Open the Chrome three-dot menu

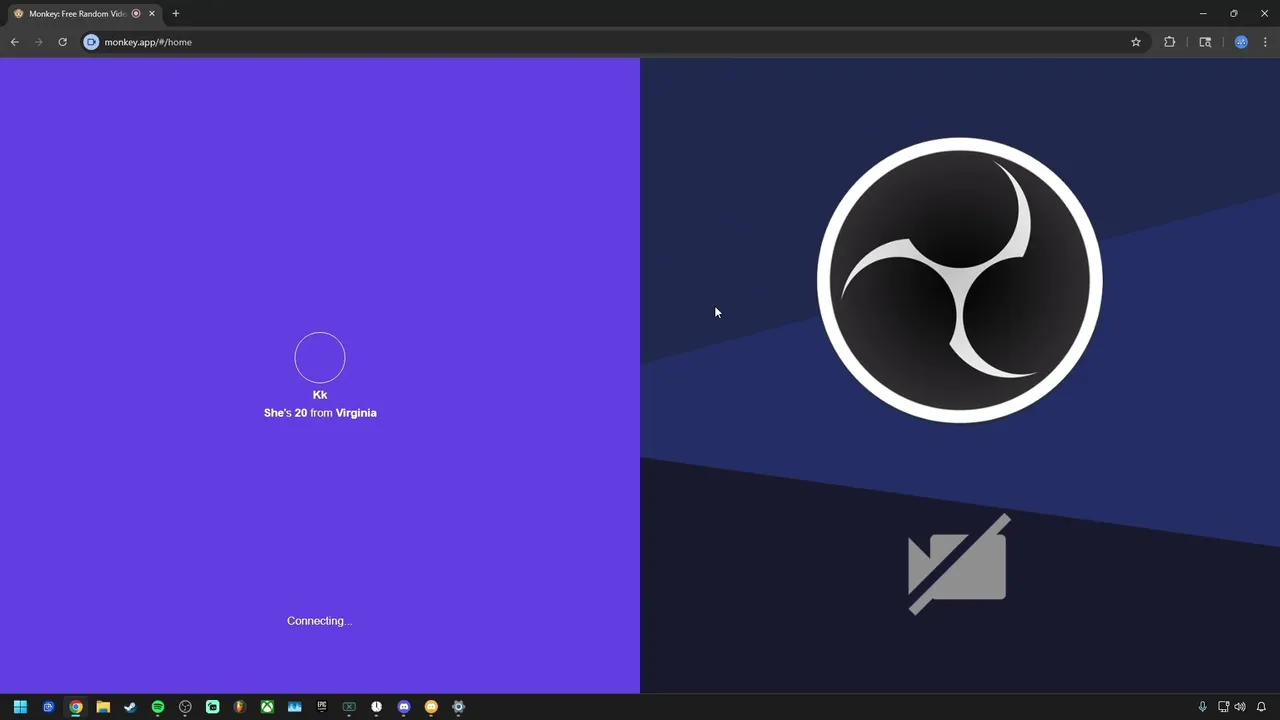click(1266, 42)
